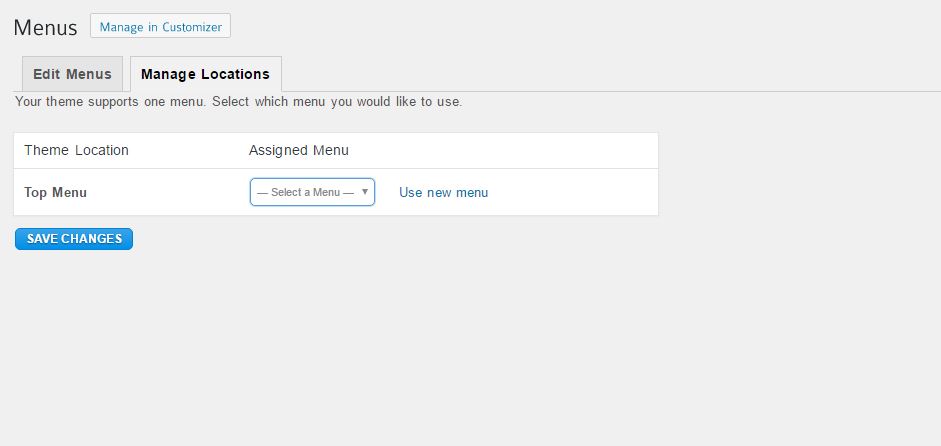The image size is (941, 446).
Task: Open the Select a Menu dropdown
Action: 312,192
